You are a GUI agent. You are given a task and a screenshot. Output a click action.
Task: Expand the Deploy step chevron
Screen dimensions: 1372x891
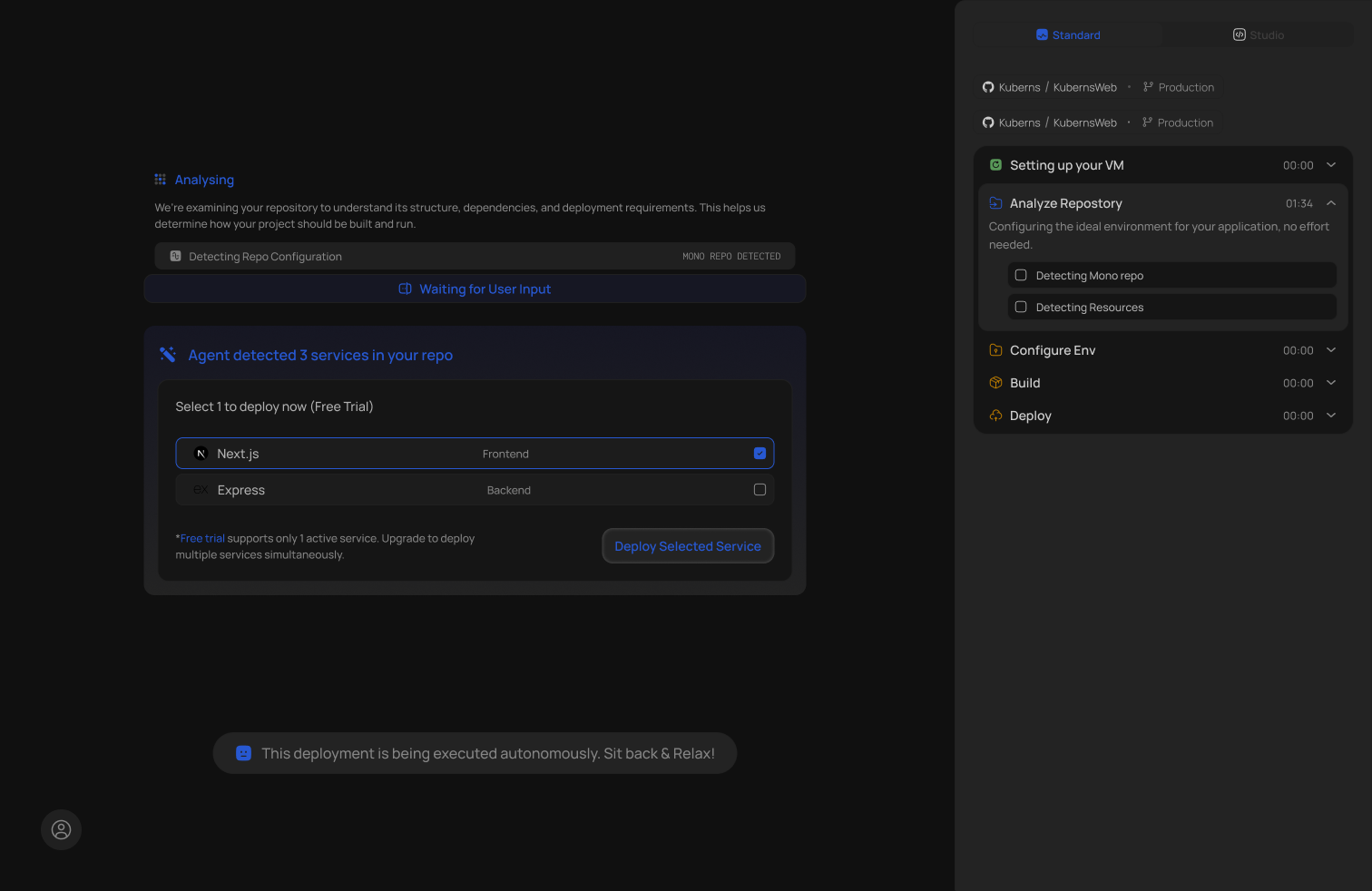[1331, 416]
